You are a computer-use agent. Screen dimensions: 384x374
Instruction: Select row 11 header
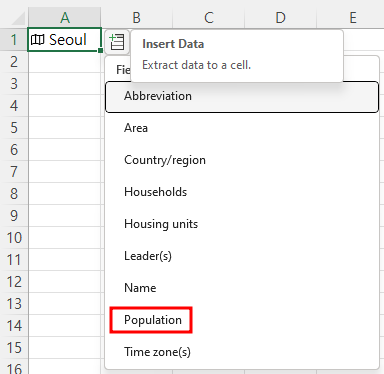coord(14,260)
